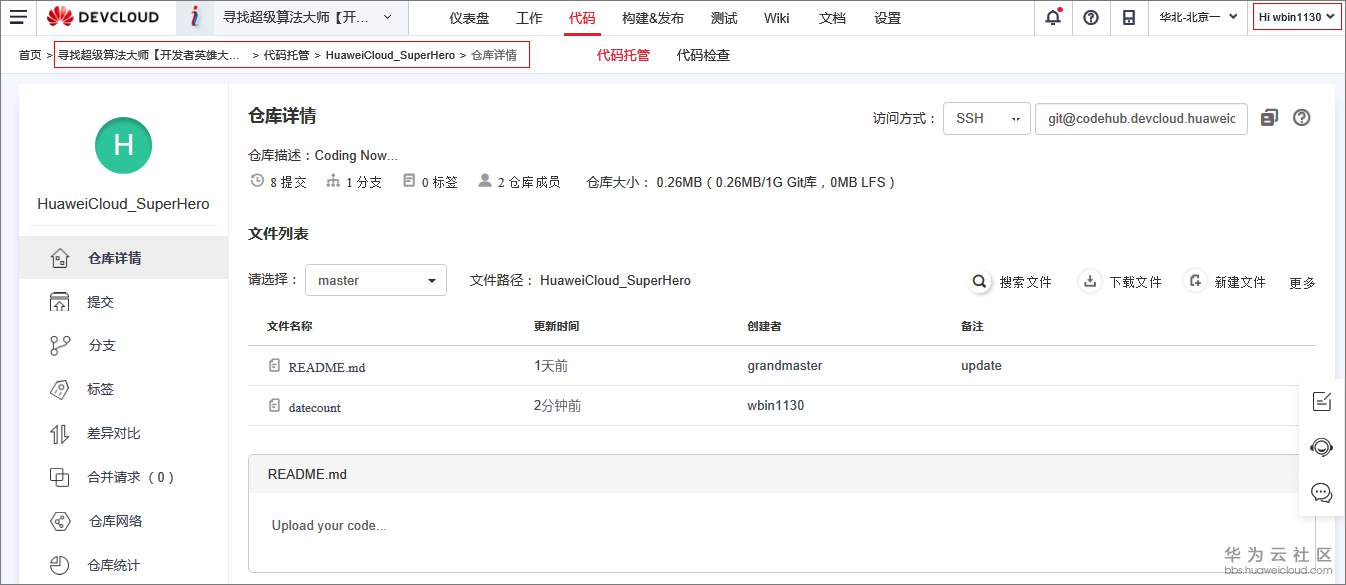Viewport: 1346px width, 585px height.
Task: Open datecount file link
Action: coord(315,407)
